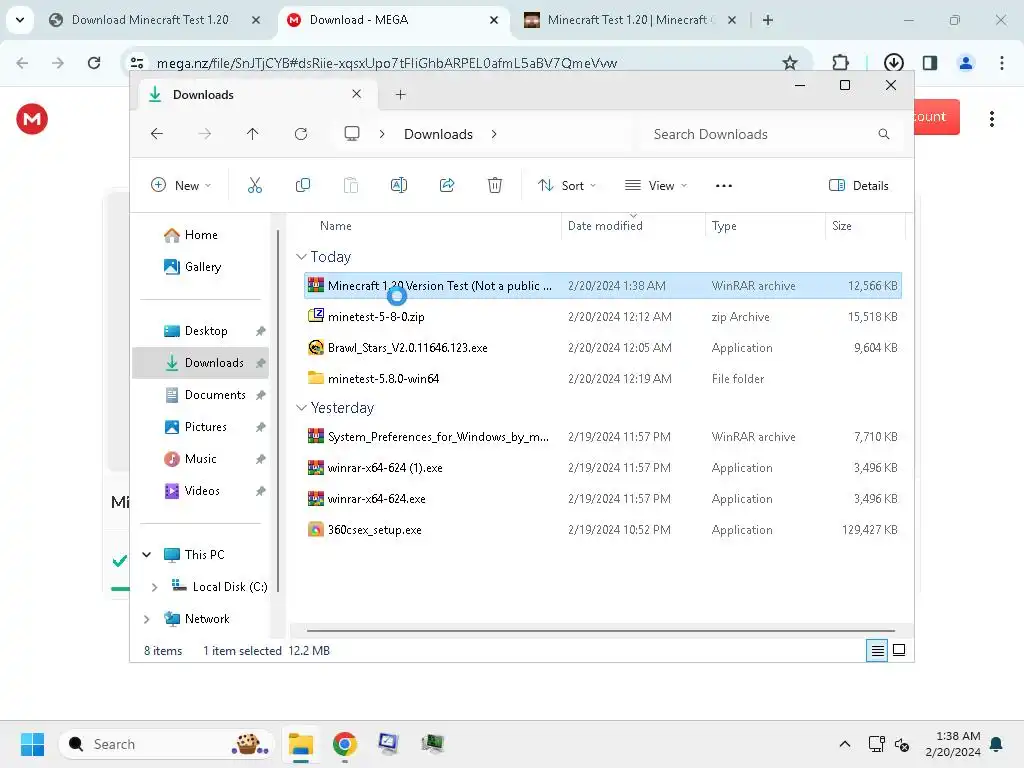Open MEGA page three-dot menu
The width and height of the screenshot is (1024, 768).
(x=991, y=119)
